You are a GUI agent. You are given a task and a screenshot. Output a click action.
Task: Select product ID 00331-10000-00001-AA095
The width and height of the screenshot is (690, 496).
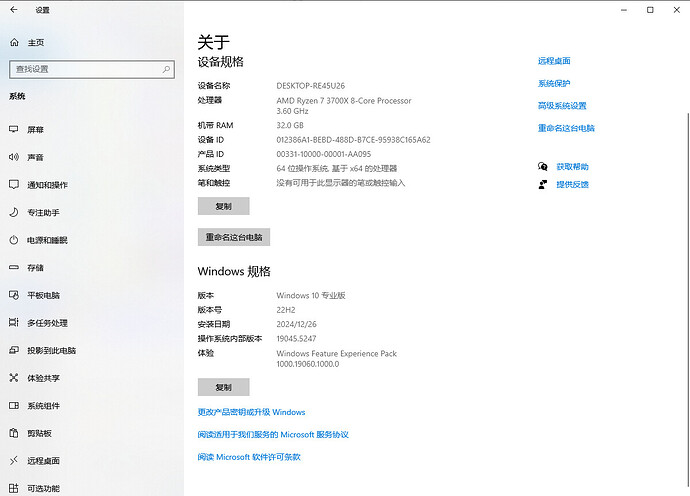pyautogui.click(x=323, y=154)
